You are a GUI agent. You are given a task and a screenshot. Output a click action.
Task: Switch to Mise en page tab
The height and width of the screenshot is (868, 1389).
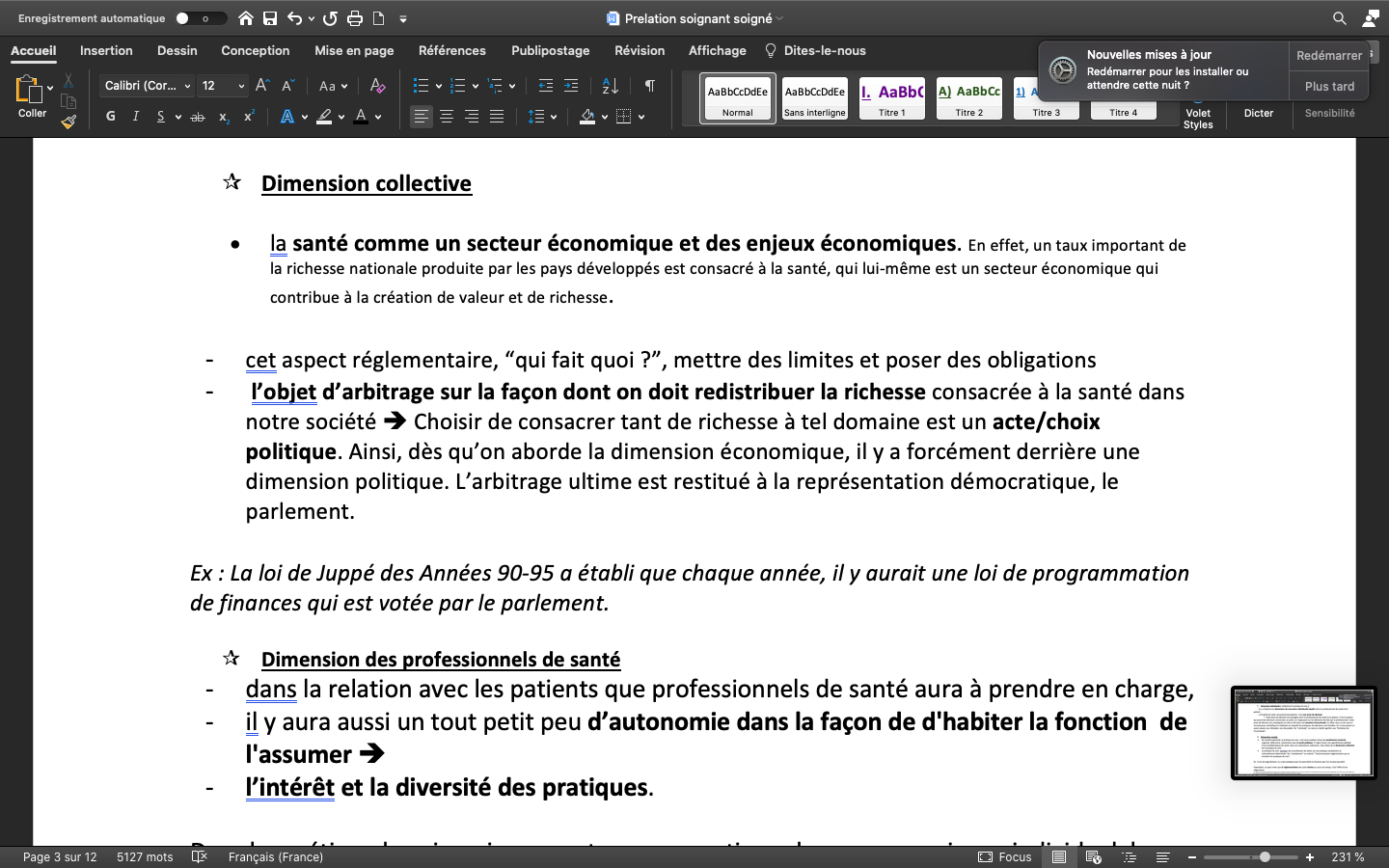pos(354,50)
